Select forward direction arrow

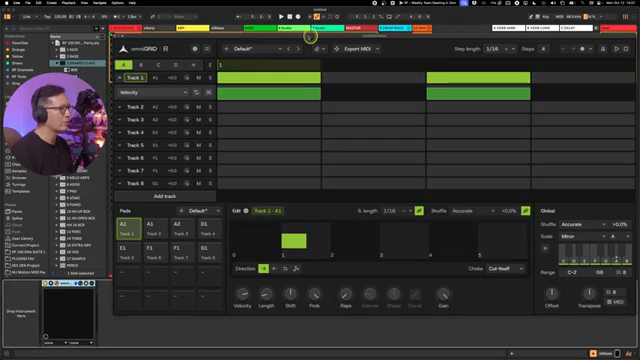click(x=264, y=269)
